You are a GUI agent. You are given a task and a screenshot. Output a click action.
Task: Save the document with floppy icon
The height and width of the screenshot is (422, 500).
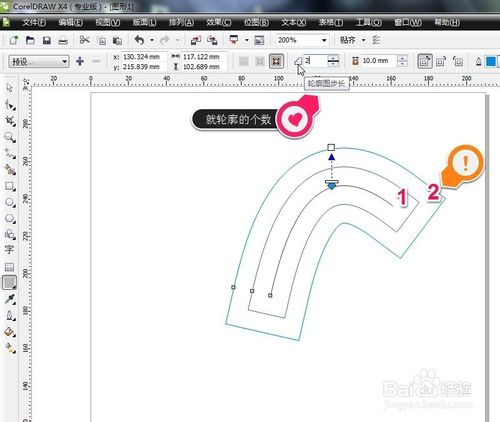pyautogui.click(x=47, y=40)
